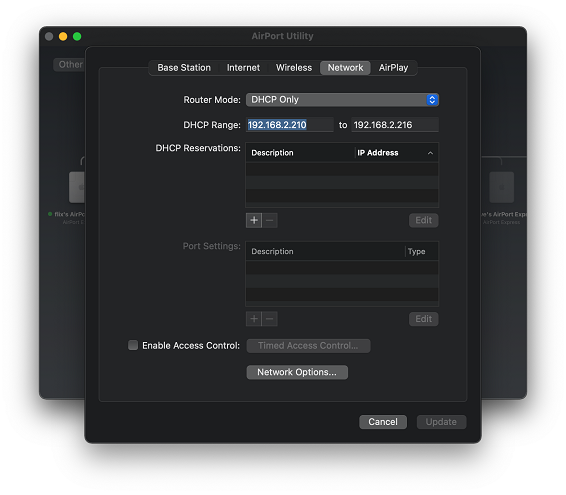Image resolution: width=566 pixels, height=495 pixels.
Task: Click the green zoom window button
Action: [x=77, y=36]
